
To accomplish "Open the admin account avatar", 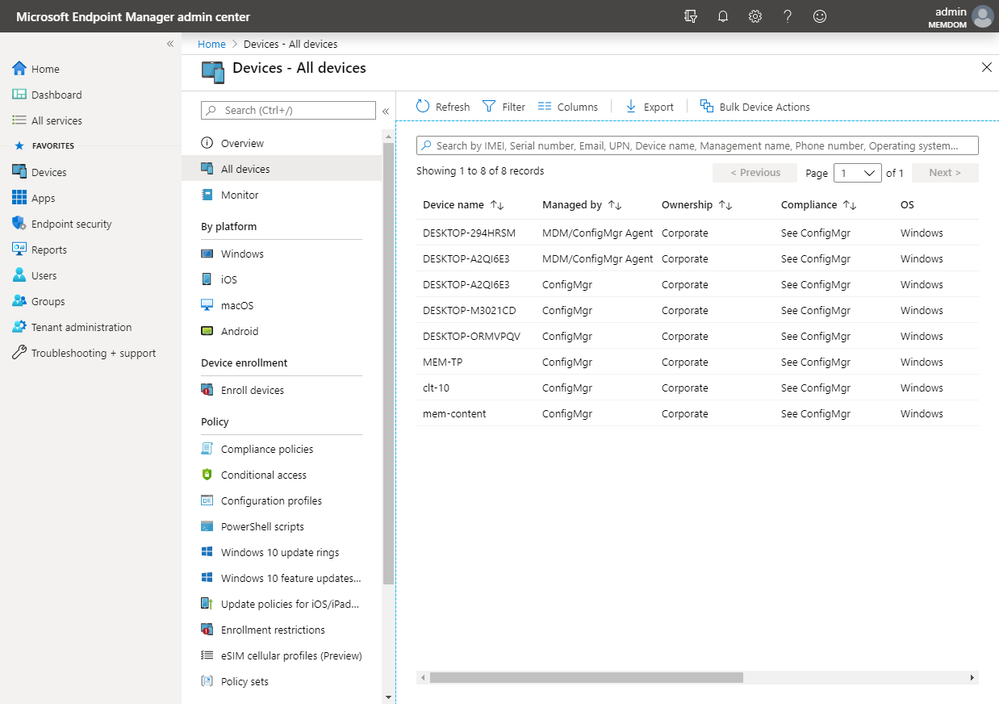I will click(982, 17).
